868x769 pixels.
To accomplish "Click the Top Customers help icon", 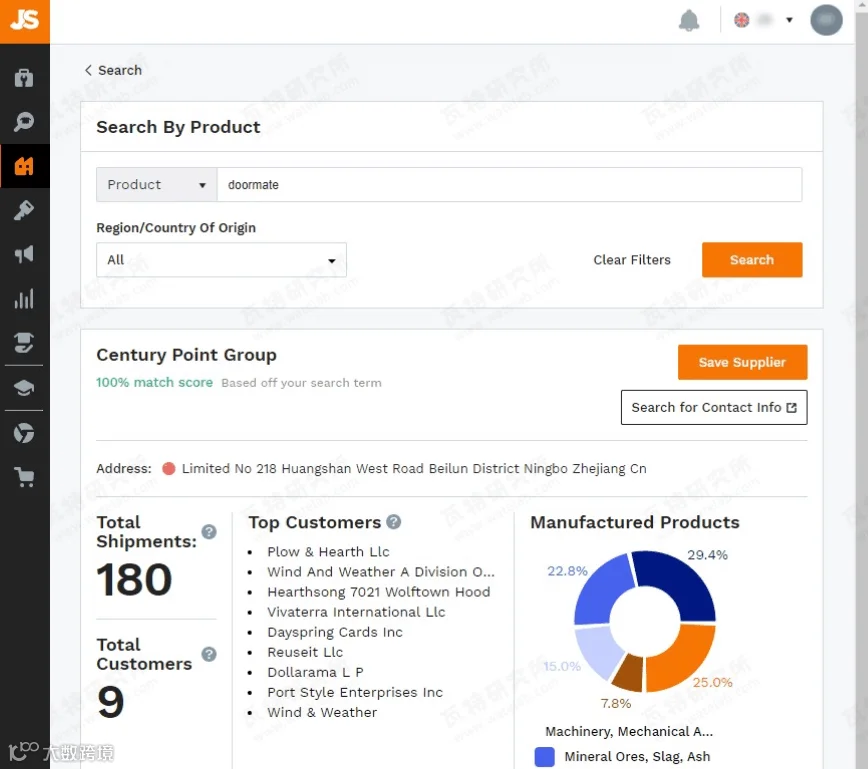I will click(x=394, y=522).
